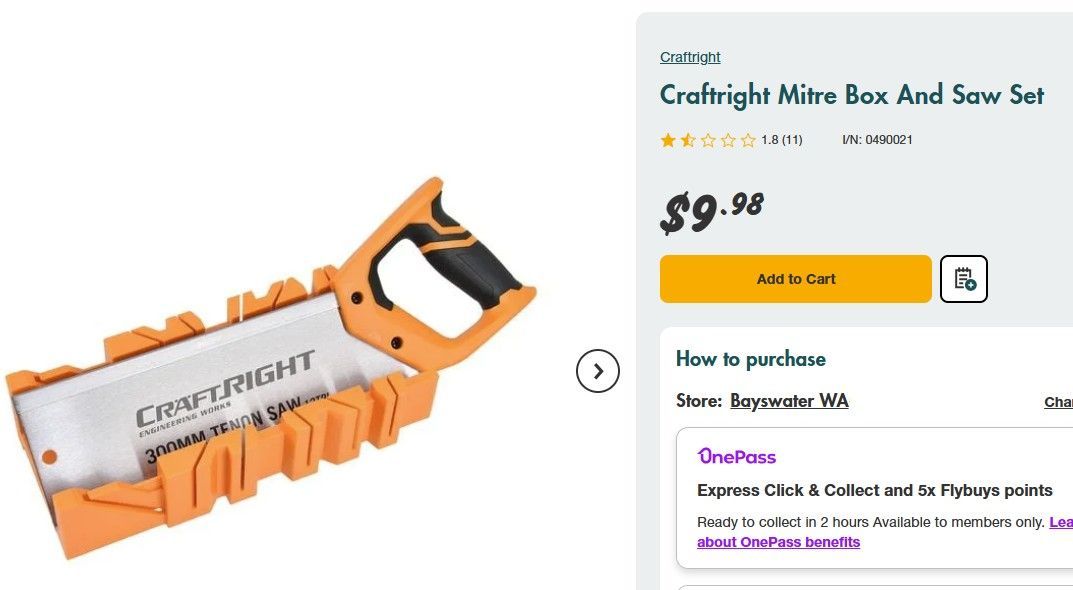
Task: Click the Craftright Mitre Box And Saw Set title
Action: coord(852,96)
